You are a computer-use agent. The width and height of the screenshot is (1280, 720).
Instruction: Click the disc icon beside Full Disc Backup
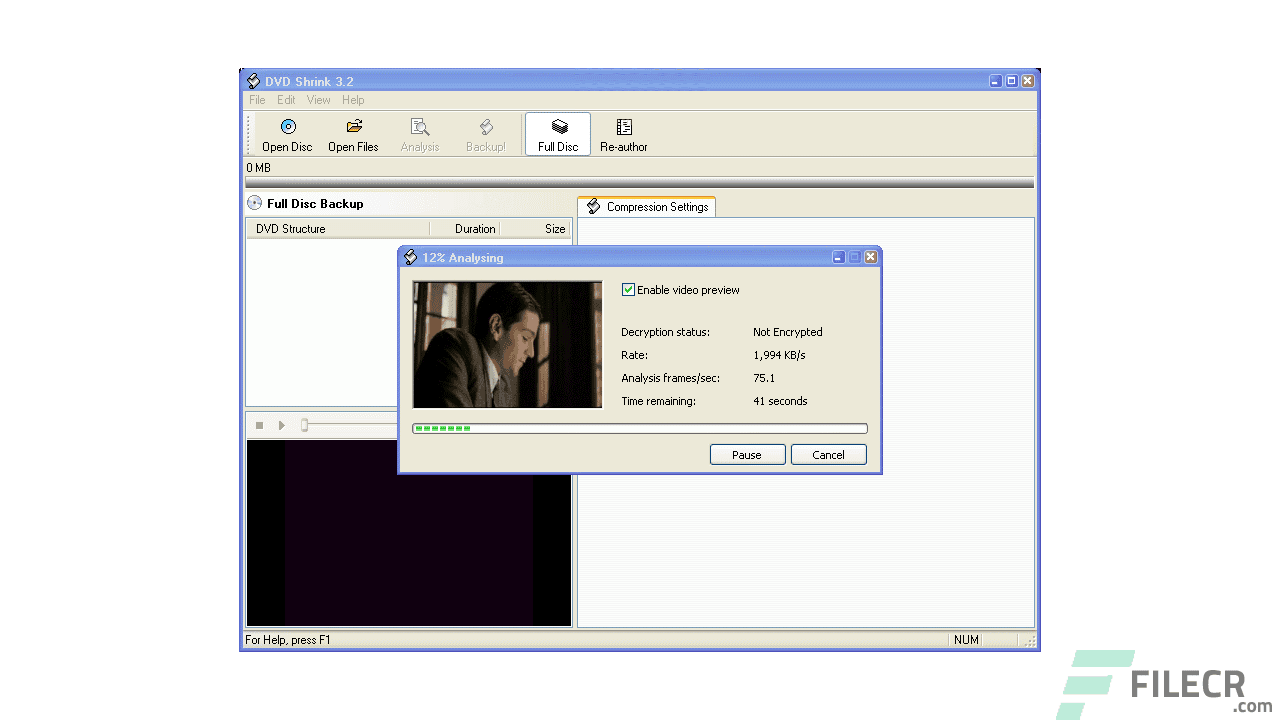[253, 202]
